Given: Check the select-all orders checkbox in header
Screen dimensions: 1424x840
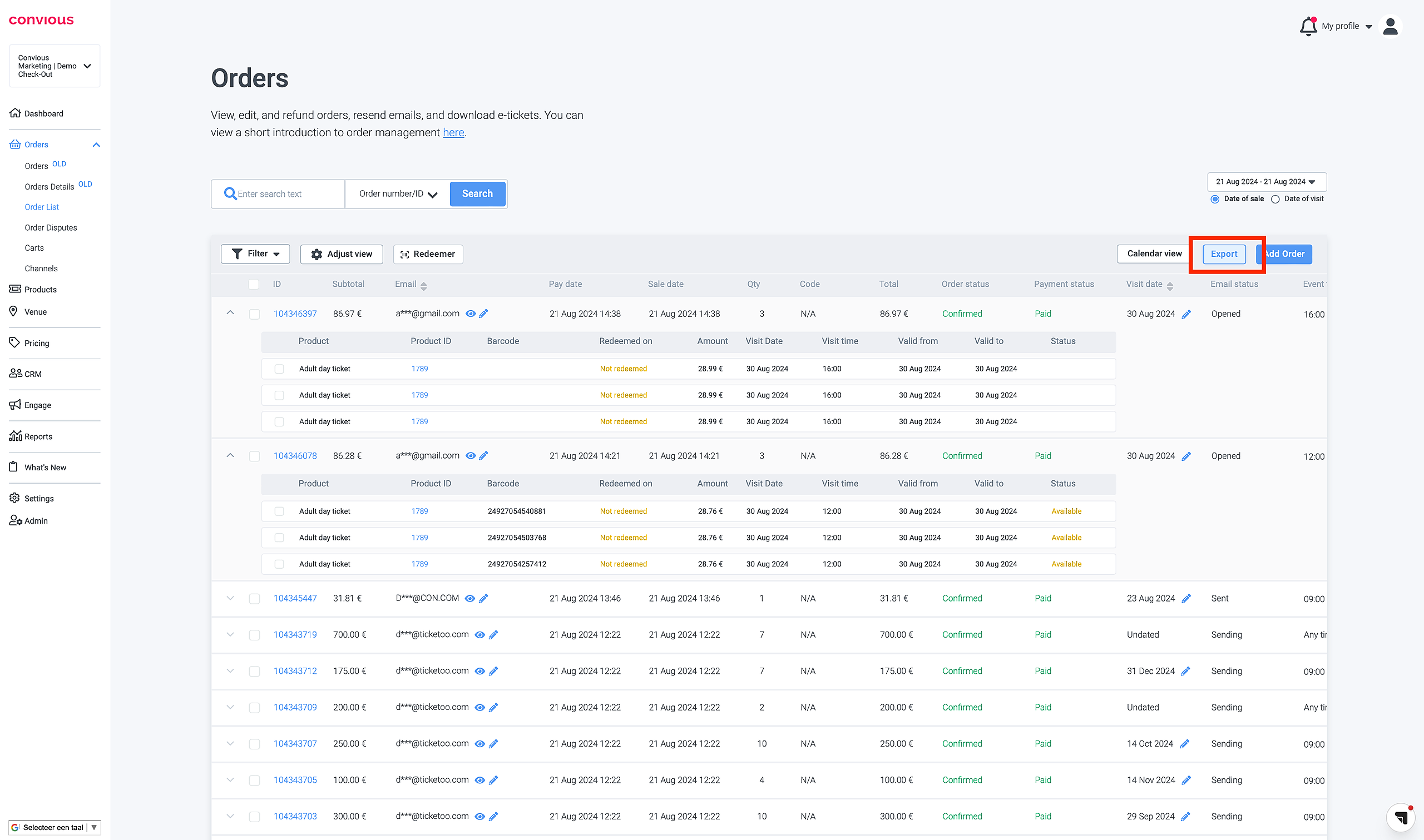Looking at the screenshot, I should (254, 284).
